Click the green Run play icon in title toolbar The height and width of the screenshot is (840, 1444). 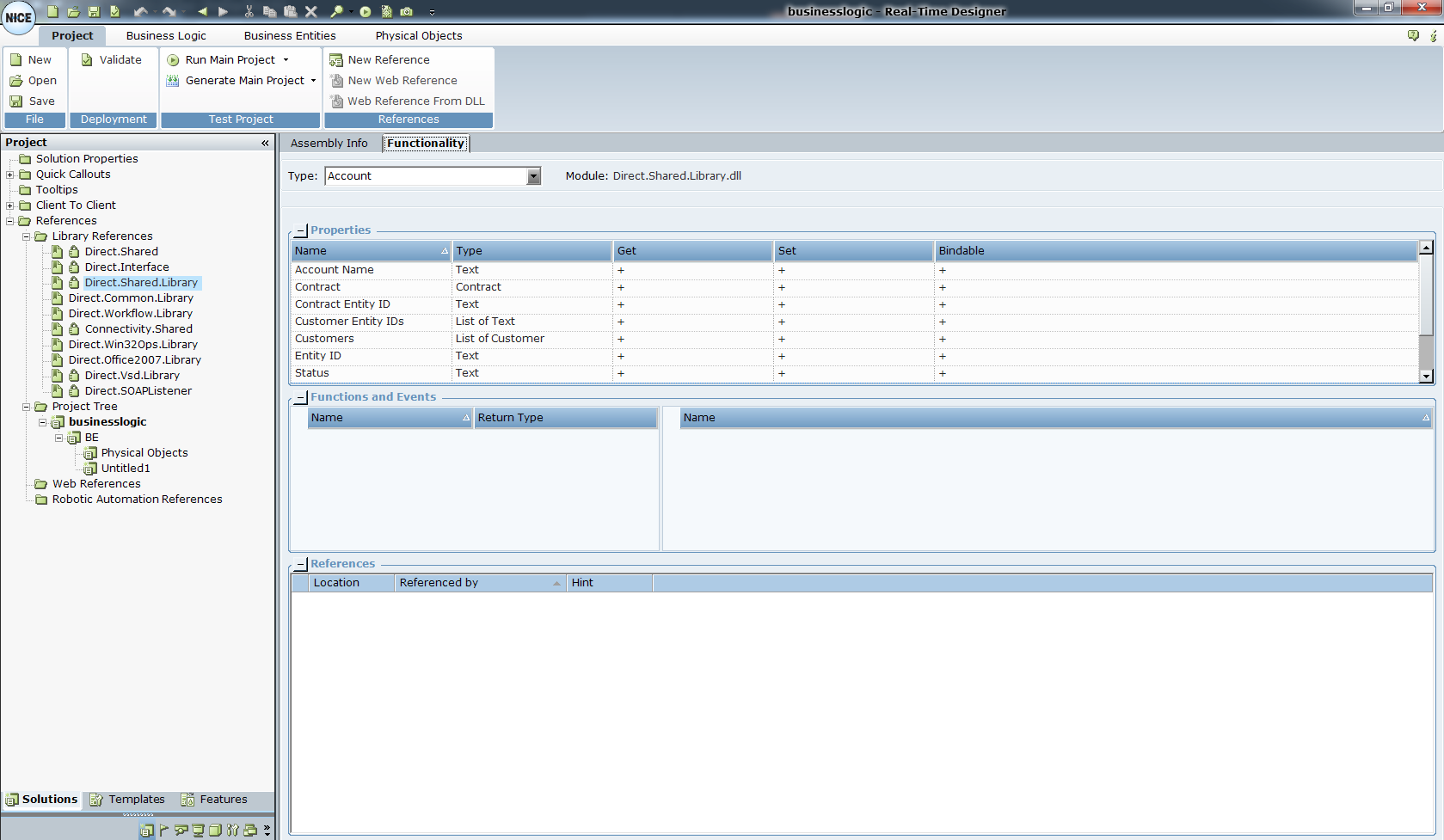[x=366, y=11]
